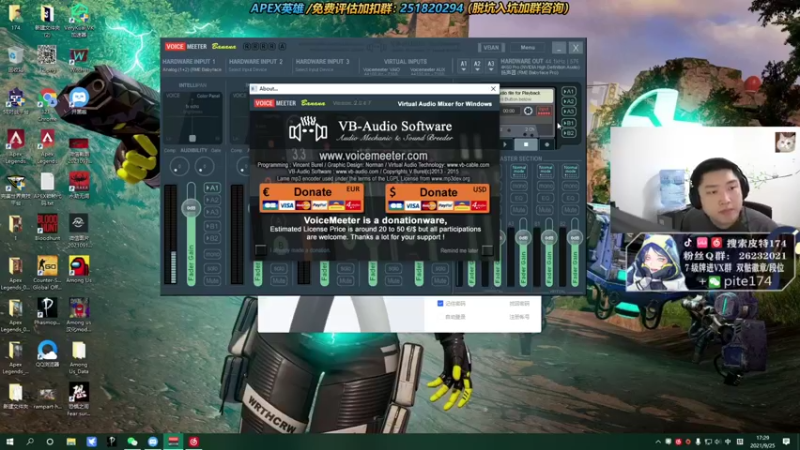Open the notification center in taskbar
Image resolution: width=800 pixels, height=450 pixels.
pyautogui.click(x=786, y=441)
